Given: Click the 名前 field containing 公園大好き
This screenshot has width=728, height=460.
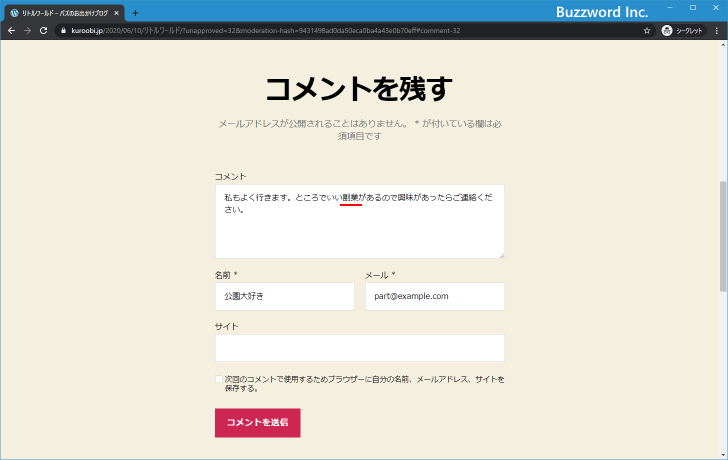Looking at the screenshot, I should [x=285, y=296].
